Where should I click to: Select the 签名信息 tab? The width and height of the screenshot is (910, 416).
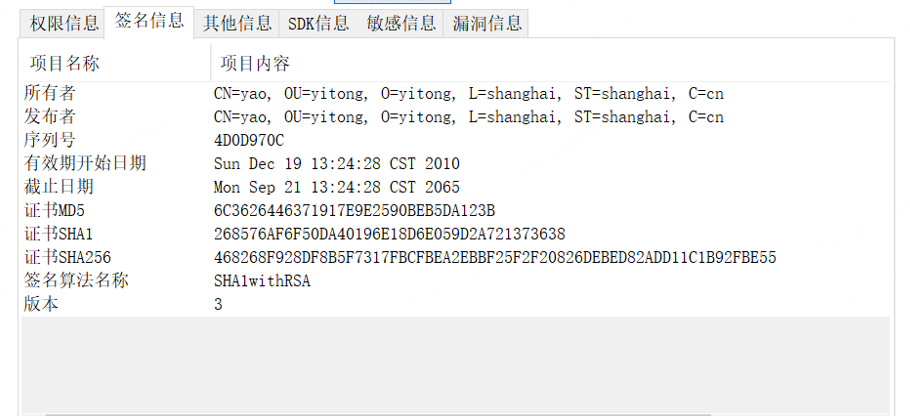point(149,21)
